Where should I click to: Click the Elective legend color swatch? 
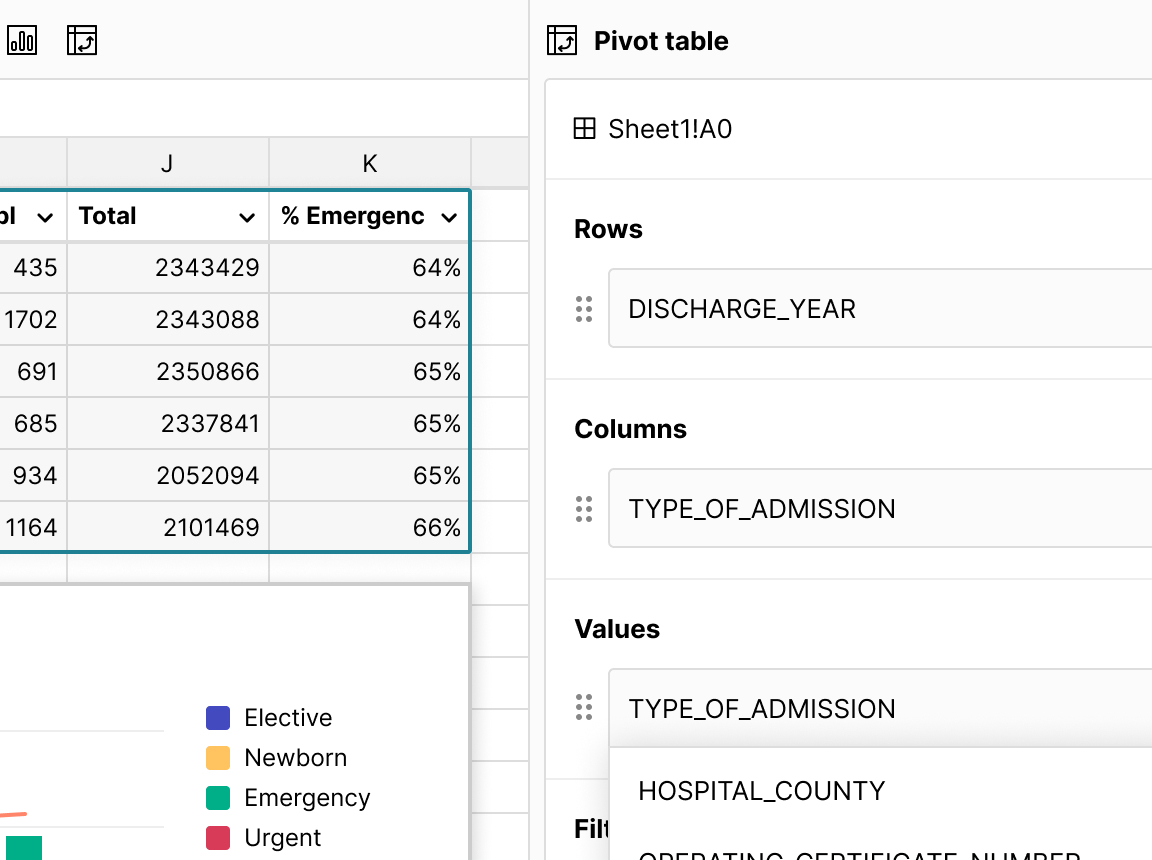pos(218,718)
